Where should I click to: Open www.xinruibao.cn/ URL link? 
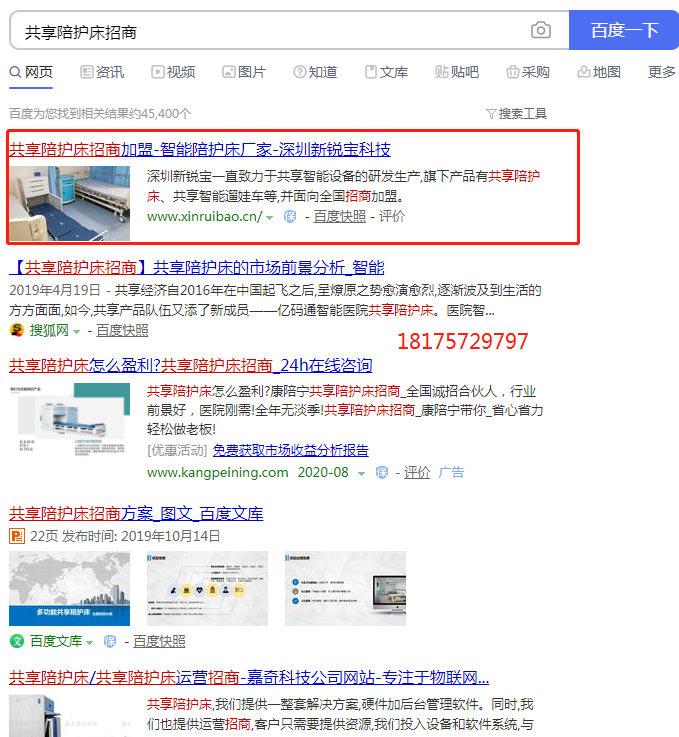click(204, 217)
